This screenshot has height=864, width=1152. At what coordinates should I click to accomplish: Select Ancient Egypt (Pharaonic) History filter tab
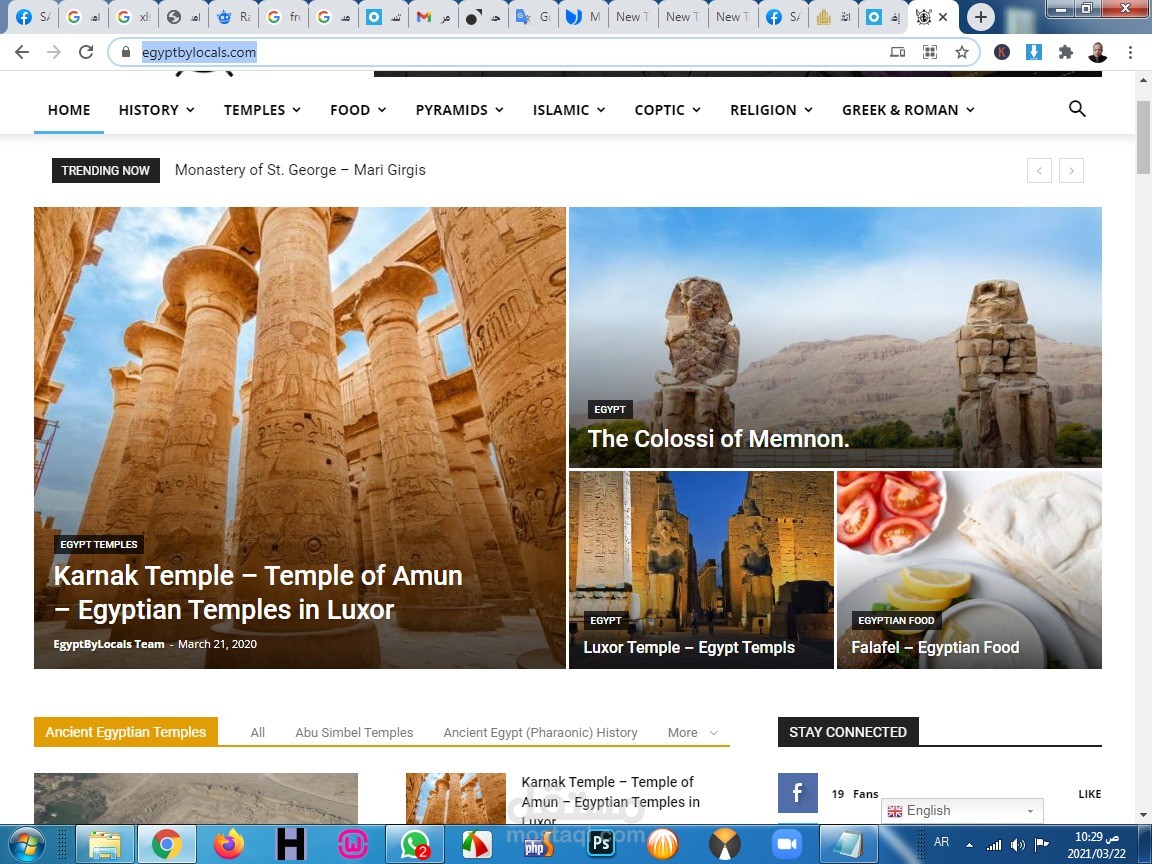(x=541, y=732)
